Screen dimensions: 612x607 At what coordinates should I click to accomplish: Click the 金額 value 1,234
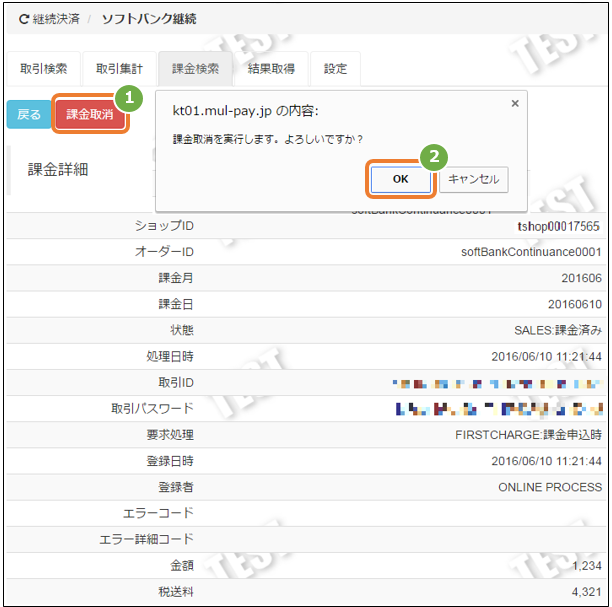coord(587,566)
